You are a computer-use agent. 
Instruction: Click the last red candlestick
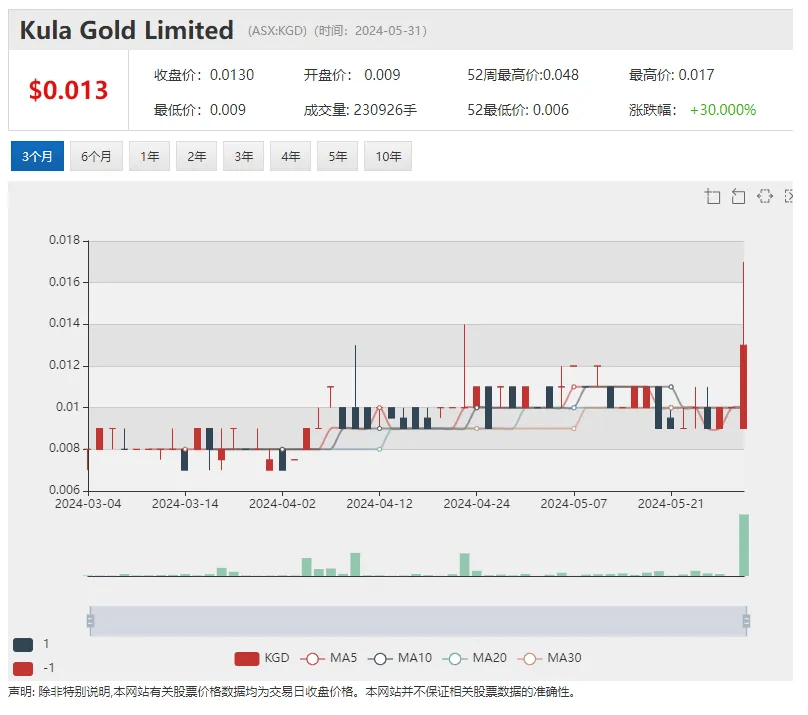[x=744, y=387]
